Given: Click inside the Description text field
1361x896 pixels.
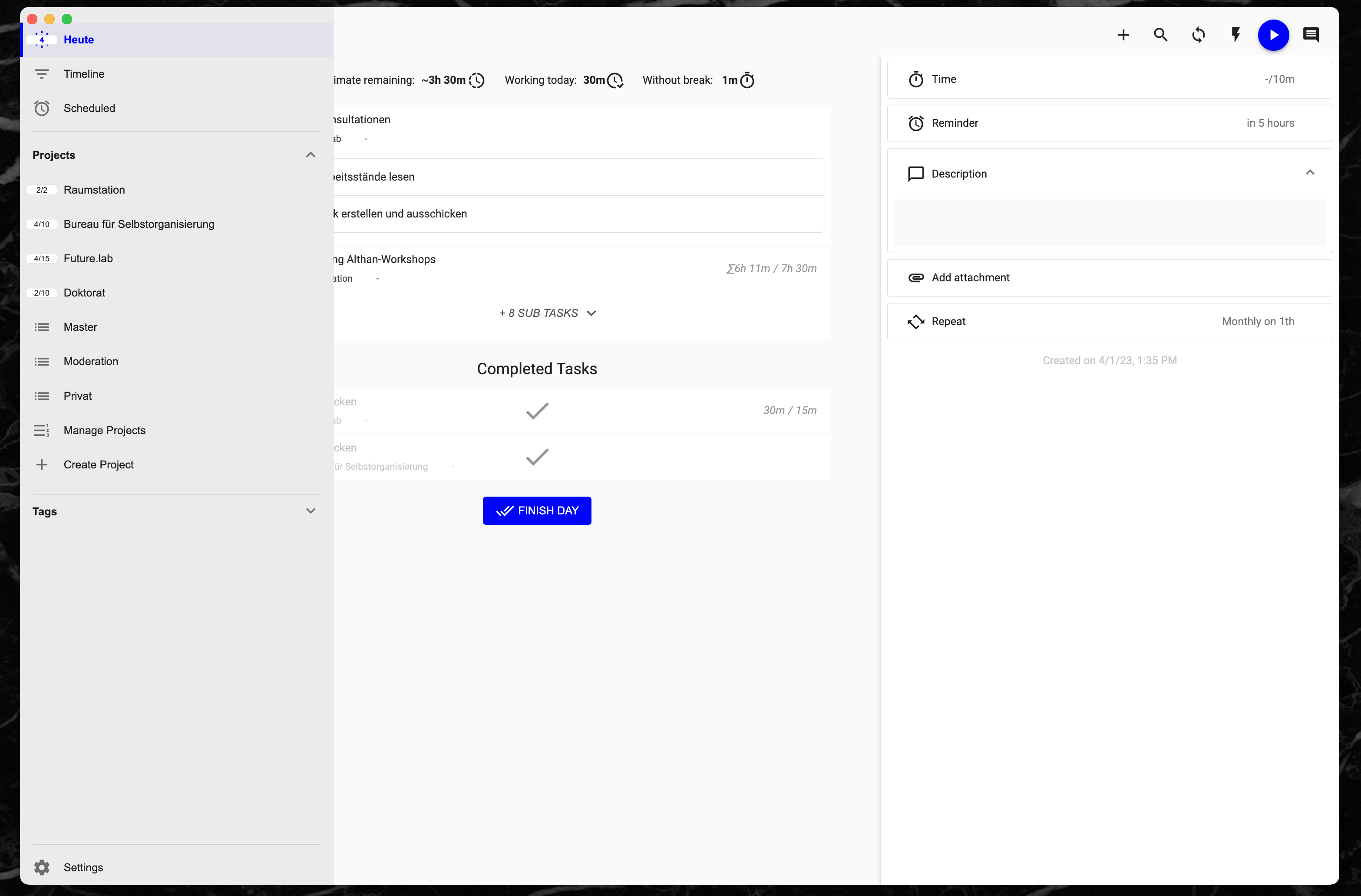Looking at the screenshot, I should click(x=1110, y=223).
